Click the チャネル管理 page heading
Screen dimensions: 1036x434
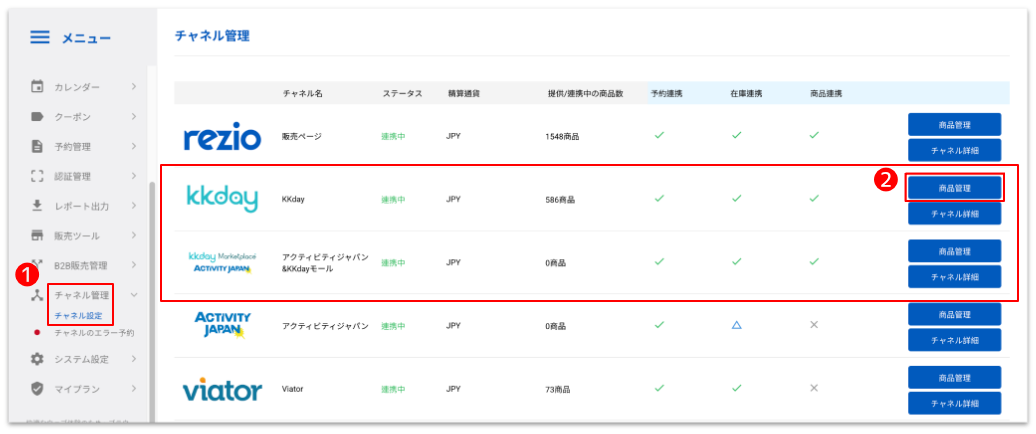pyautogui.click(x=212, y=36)
